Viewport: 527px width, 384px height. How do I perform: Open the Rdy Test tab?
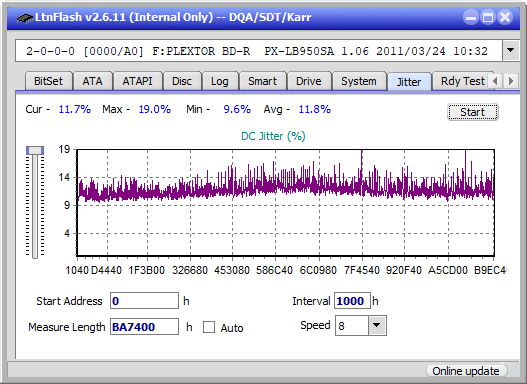pos(463,81)
